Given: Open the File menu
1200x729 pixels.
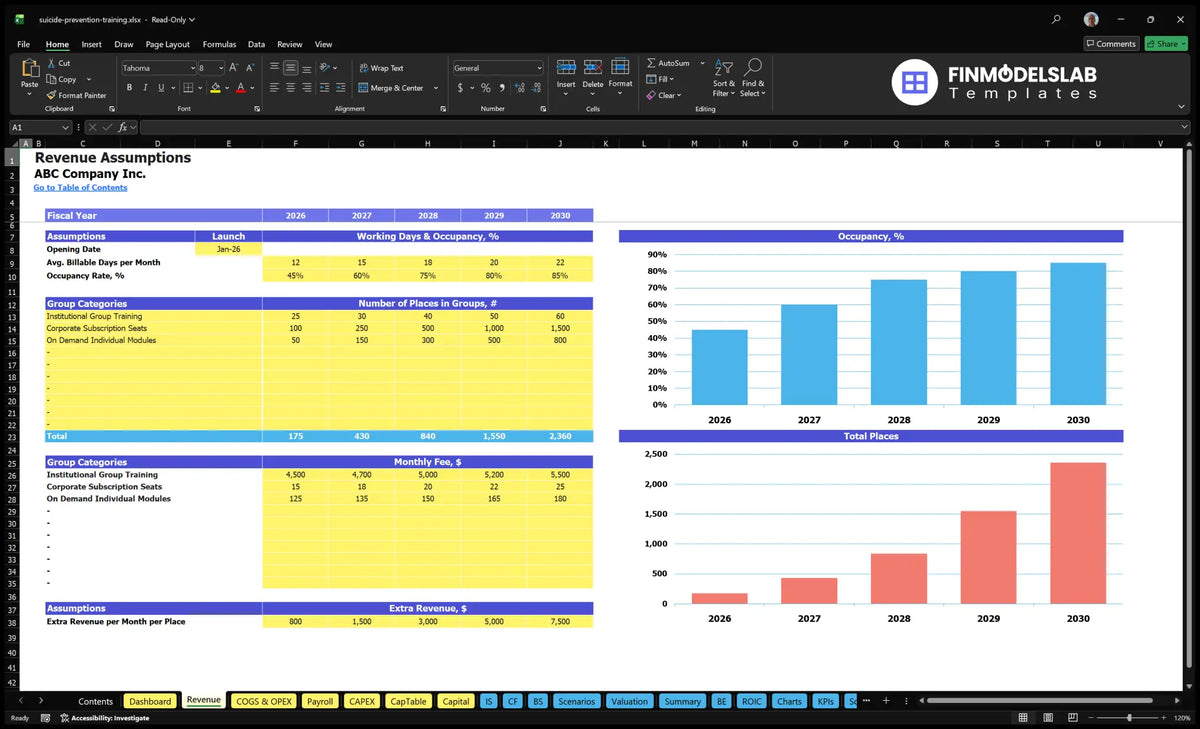Looking at the screenshot, I should pos(23,44).
